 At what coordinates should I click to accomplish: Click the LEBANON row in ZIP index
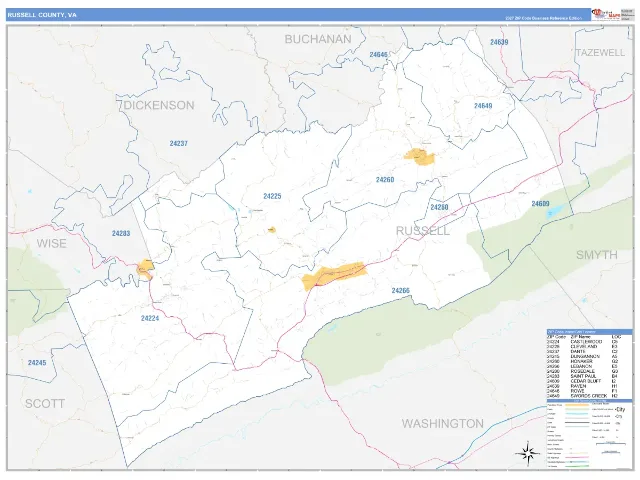584,366
